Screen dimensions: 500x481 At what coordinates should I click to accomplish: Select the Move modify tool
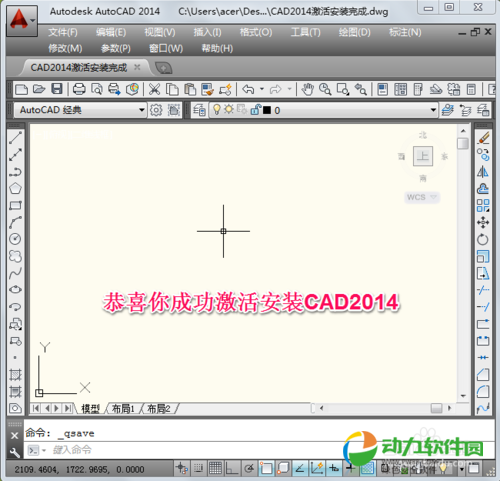[483, 222]
